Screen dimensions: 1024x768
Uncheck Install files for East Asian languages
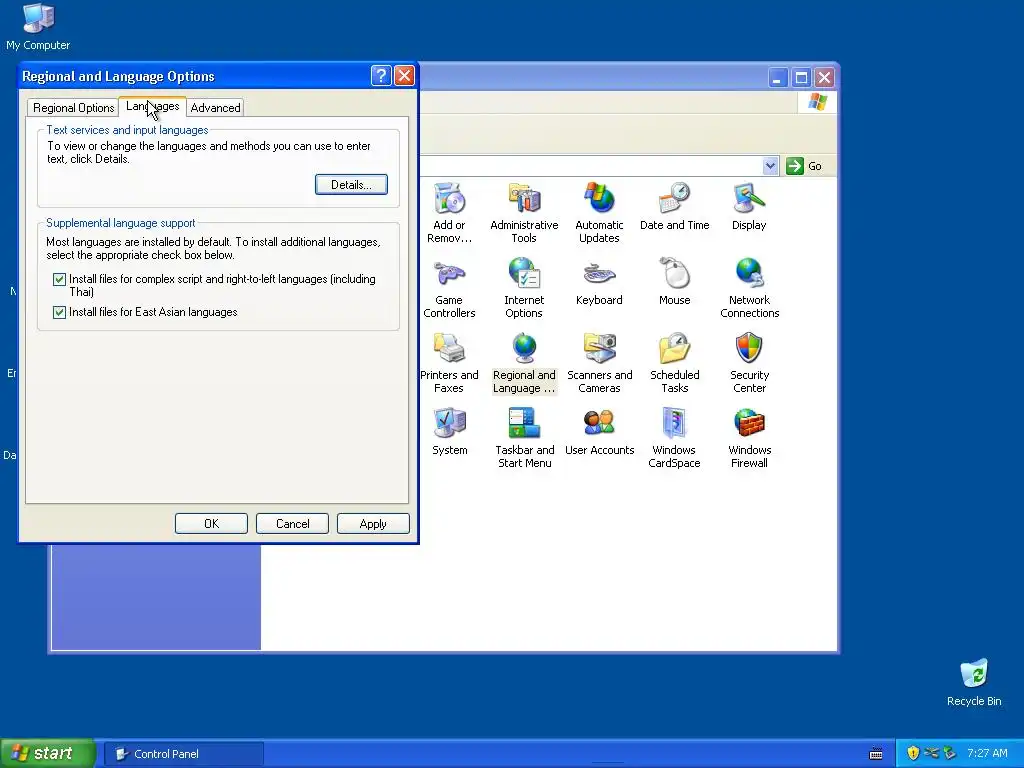click(59, 312)
